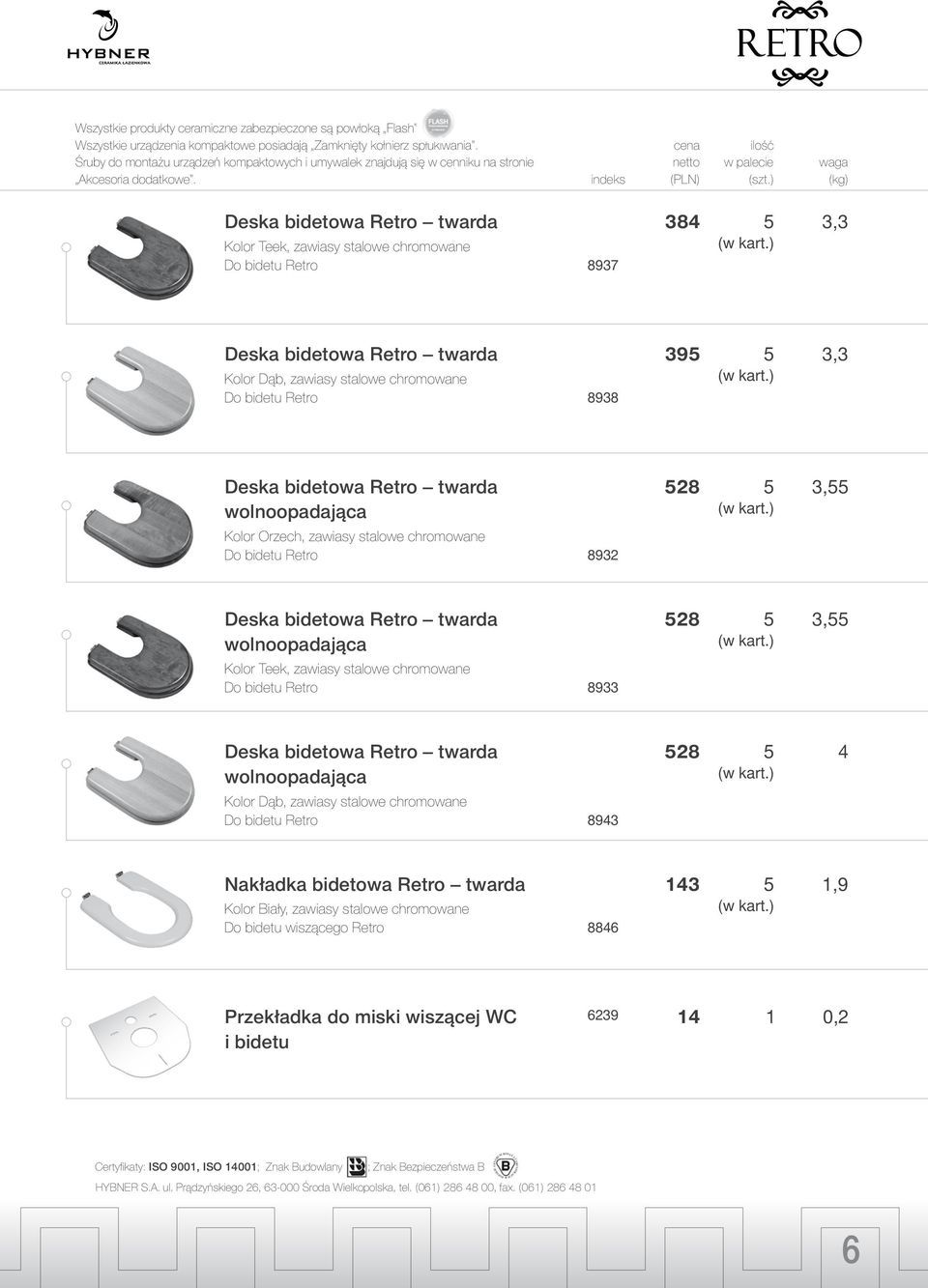Click the 'Nakładka bidetowa Retro – twarda' heading
The height and width of the screenshot is (1288, 928).
(x=375, y=884)
